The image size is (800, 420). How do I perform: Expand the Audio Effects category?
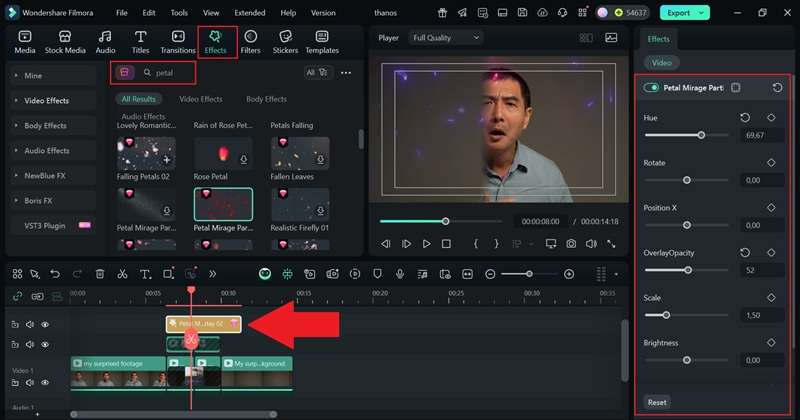[x=53, y=151]
